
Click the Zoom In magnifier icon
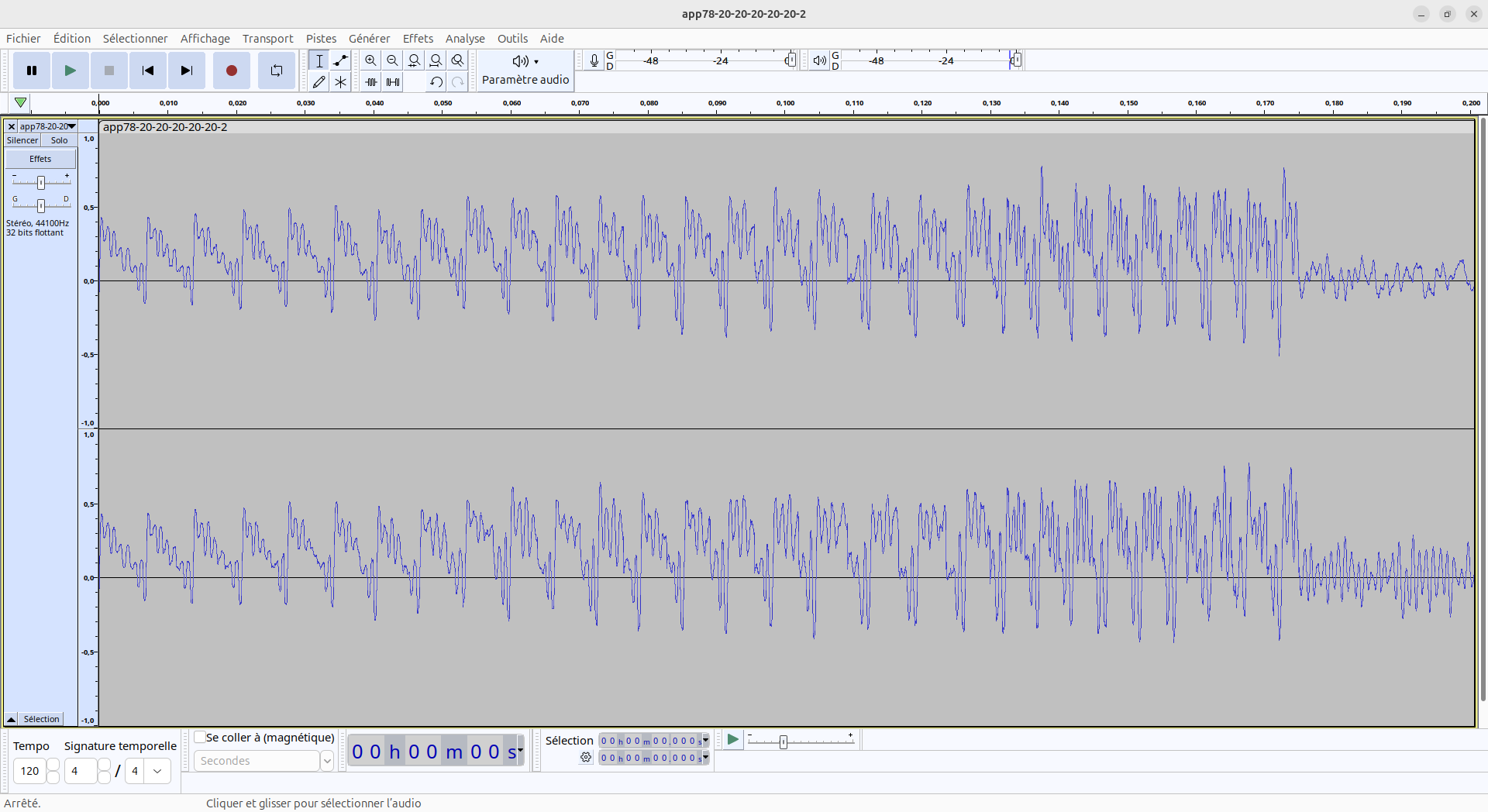point(370,60)
